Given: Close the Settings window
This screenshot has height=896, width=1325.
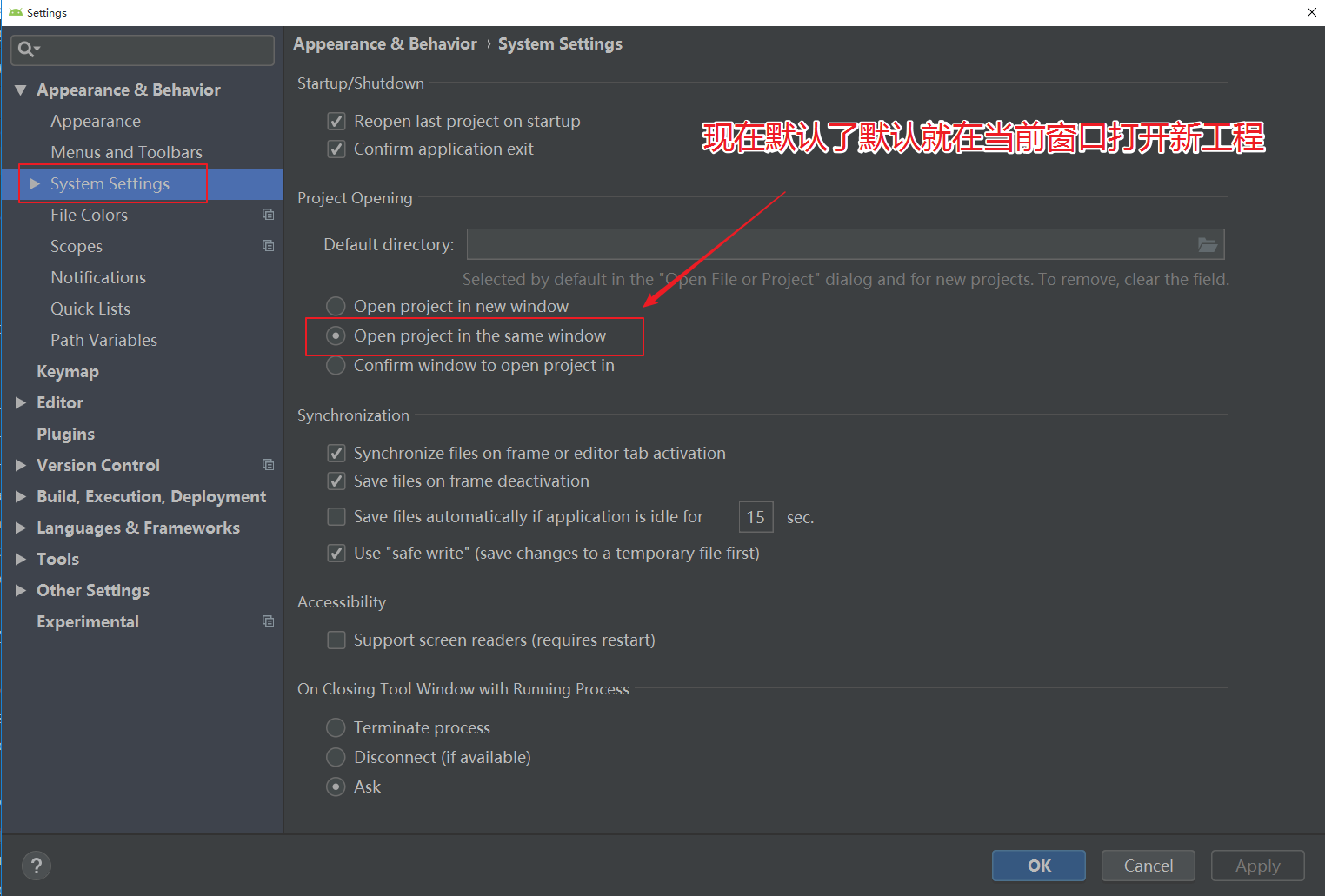Looking at the screenshot, I should 1311,12.
